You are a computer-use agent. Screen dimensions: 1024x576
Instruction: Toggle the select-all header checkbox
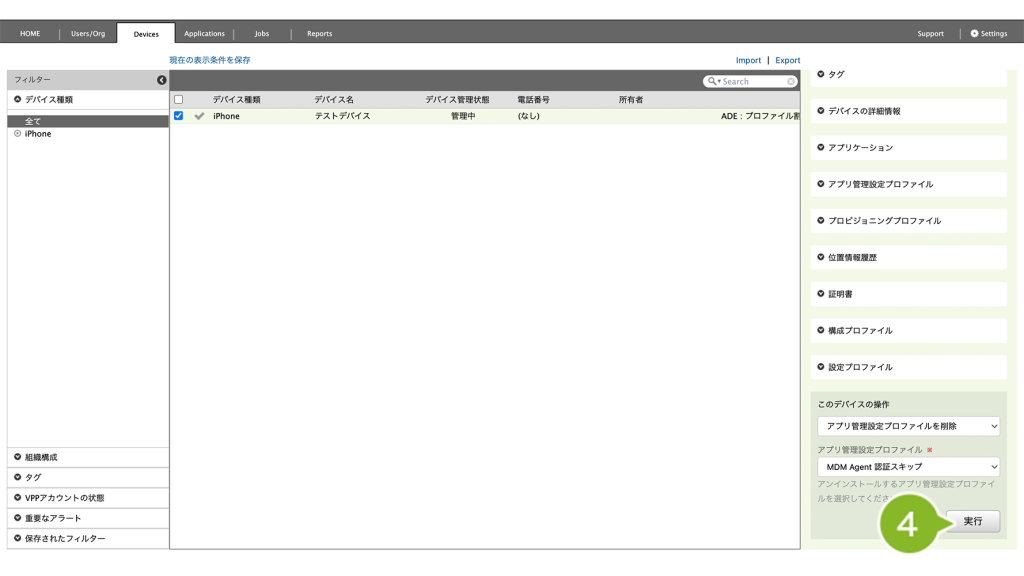coord(179,100)
